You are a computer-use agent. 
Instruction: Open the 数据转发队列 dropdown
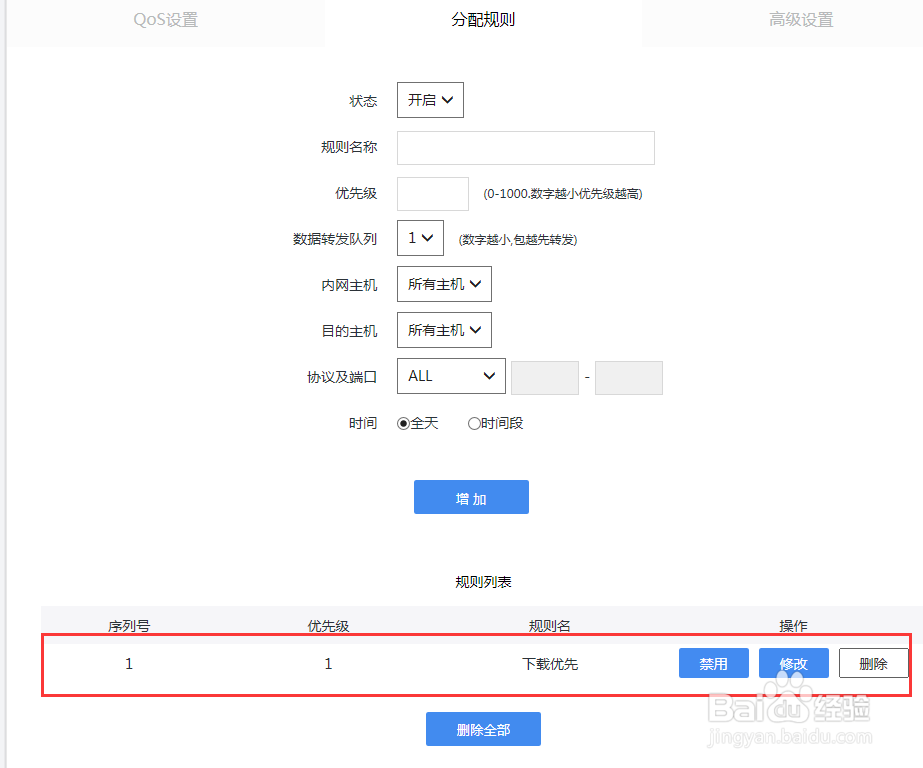click(x=420, y=238)
